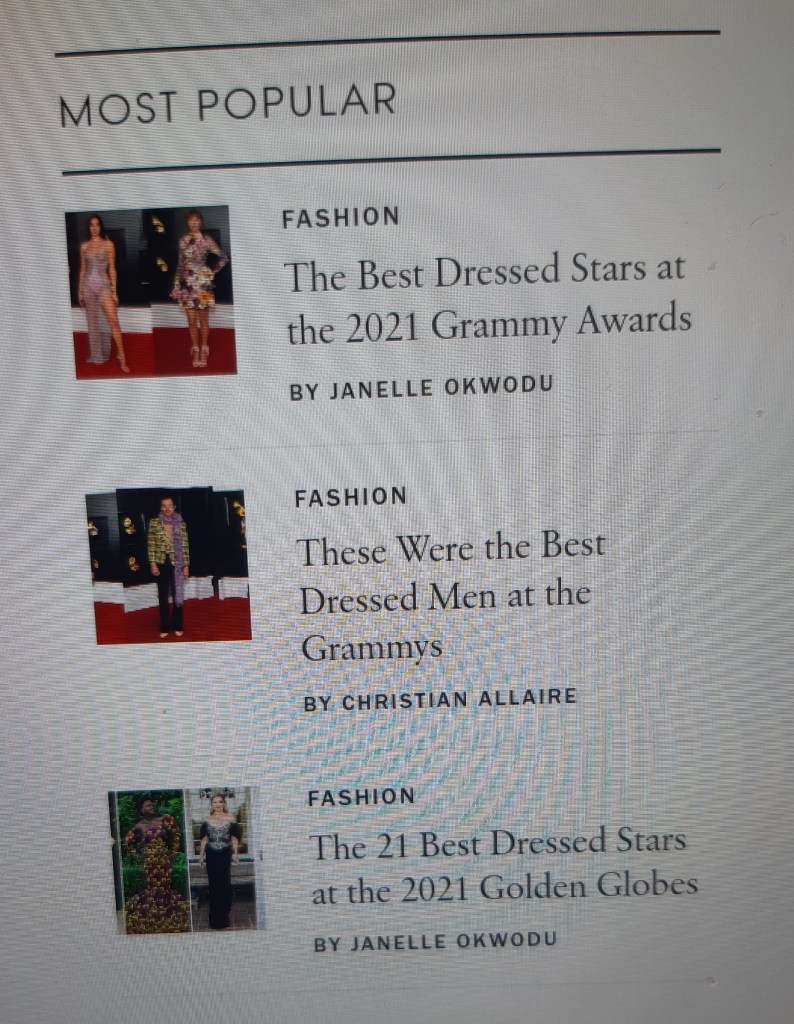
Task: Open "These Were the Best Dressed Men" article
Action: 451,596
